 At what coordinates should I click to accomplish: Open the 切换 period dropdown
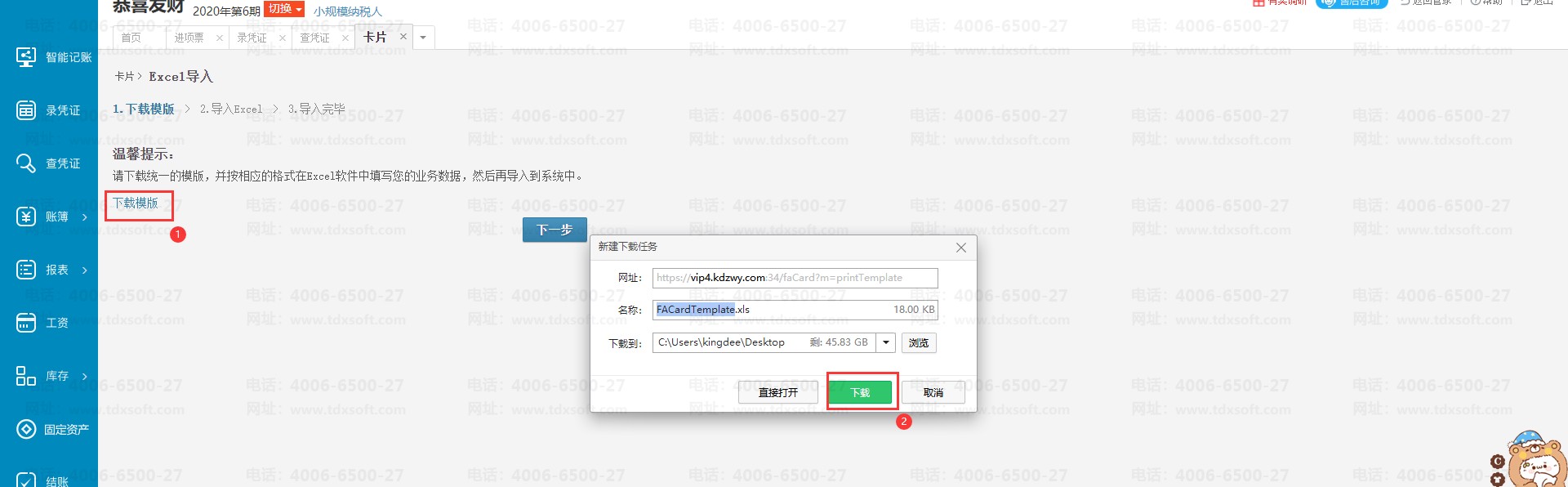point(284,9)
